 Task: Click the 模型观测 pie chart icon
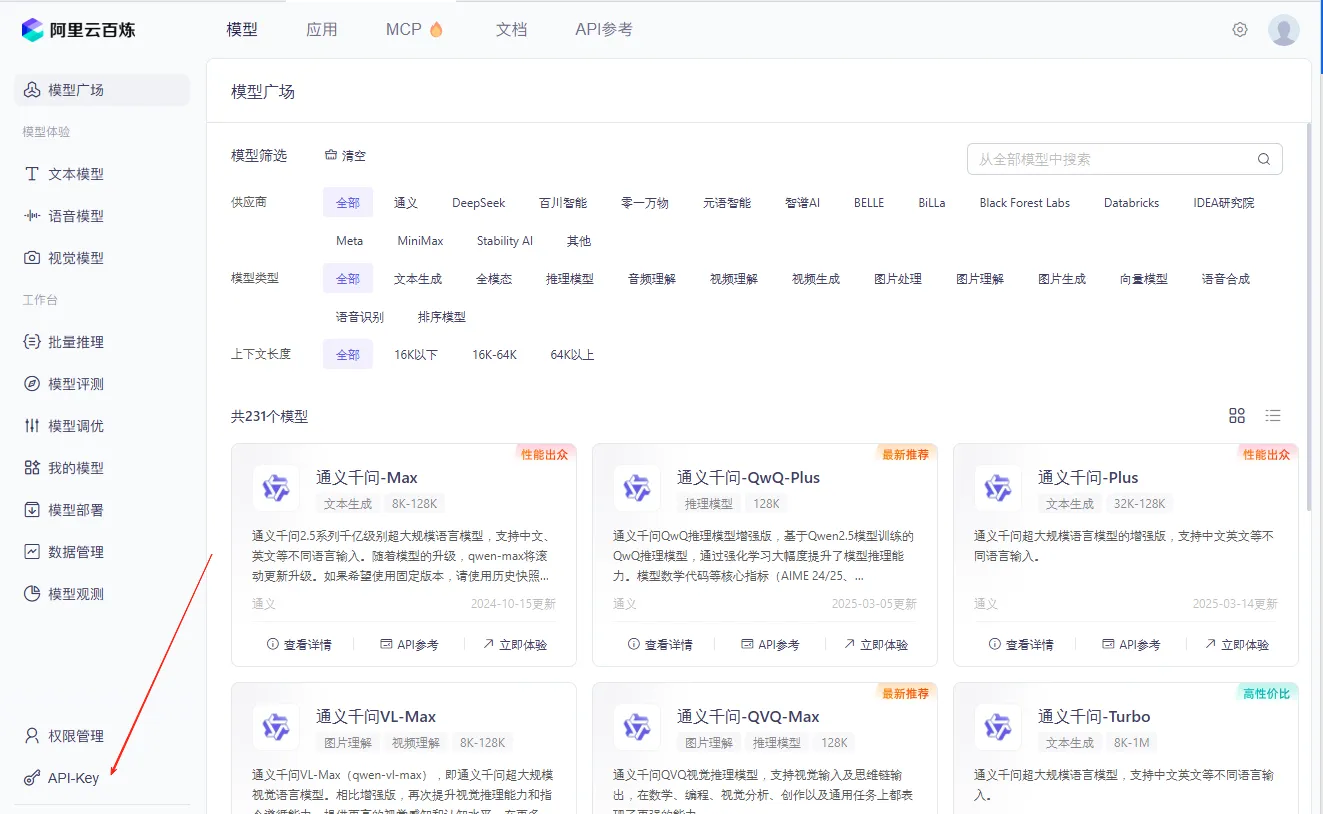pyautogui.click(x=32, y=594)
